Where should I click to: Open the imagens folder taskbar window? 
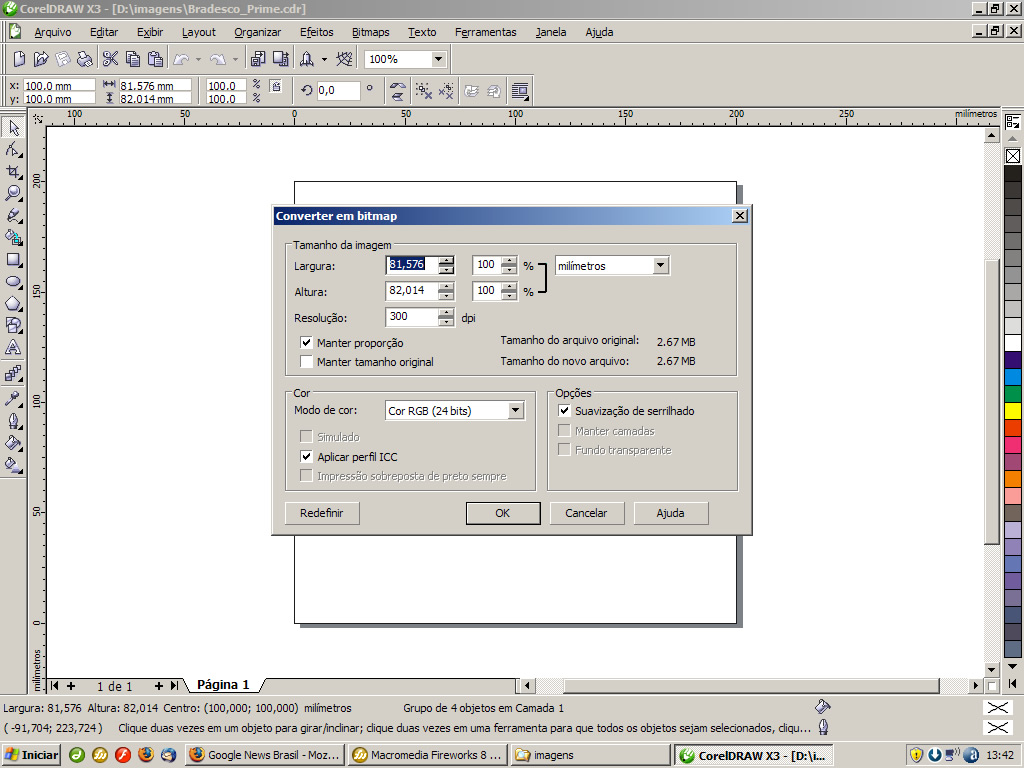pos(591,755)
